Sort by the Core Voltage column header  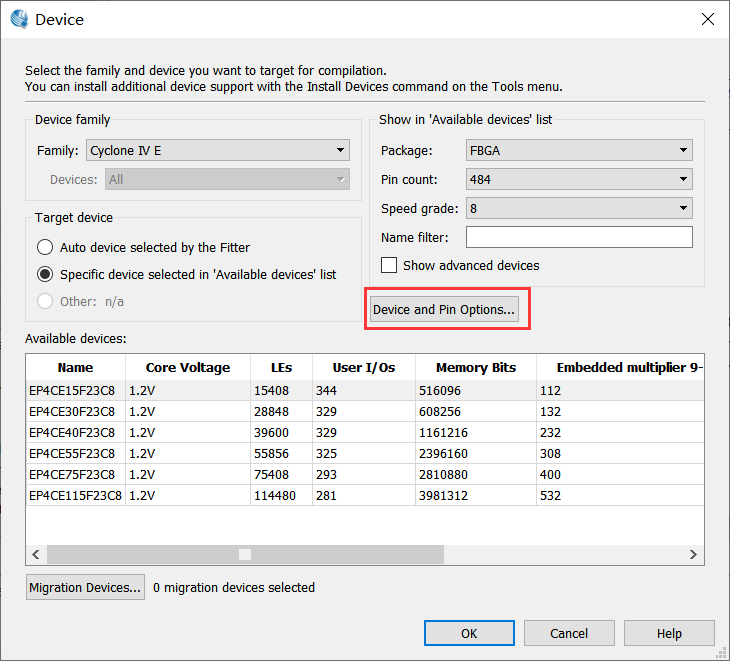pyautogui.click(x=188, y=368)
